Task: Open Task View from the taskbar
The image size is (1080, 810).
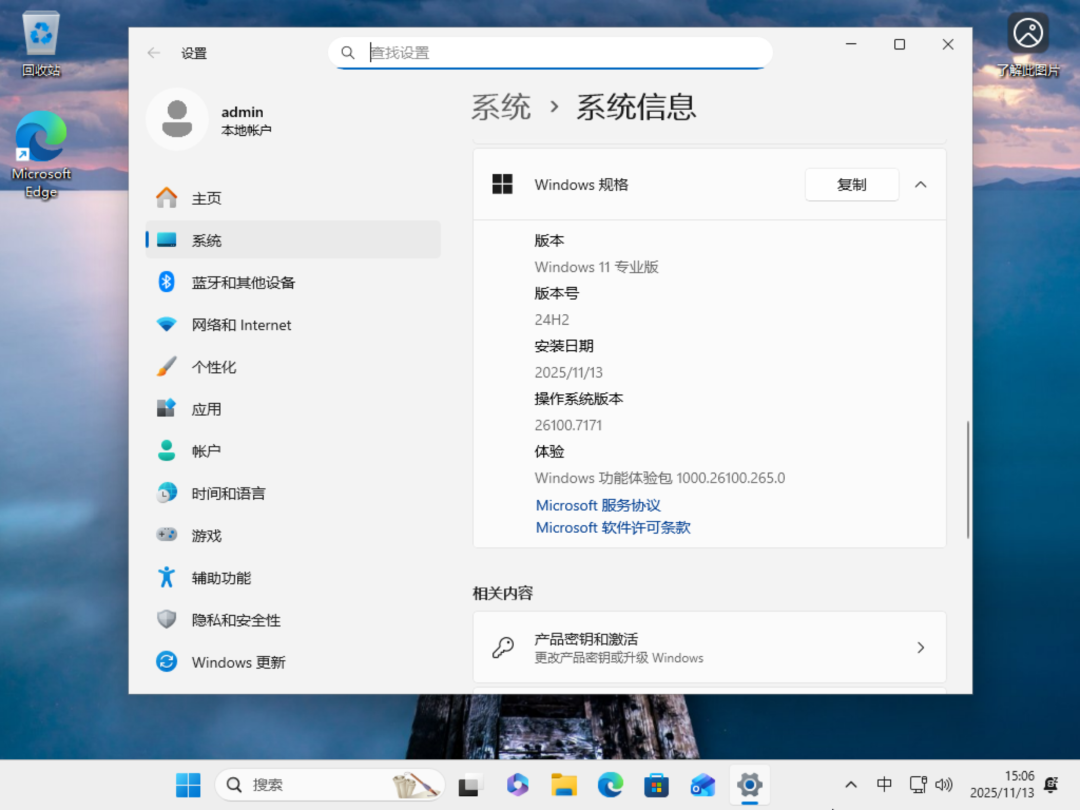Action: 470,785
